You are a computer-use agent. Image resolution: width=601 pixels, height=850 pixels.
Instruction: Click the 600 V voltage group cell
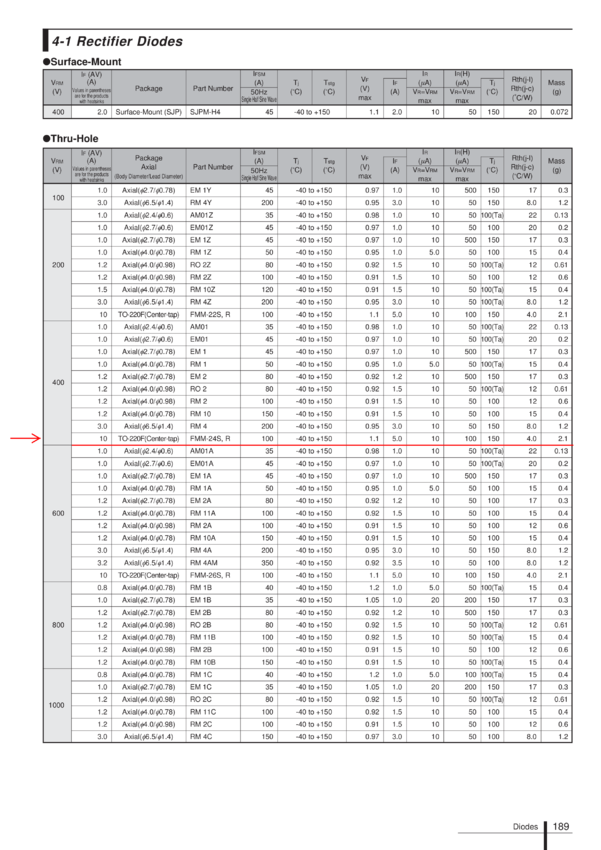(x=58, y=513)
